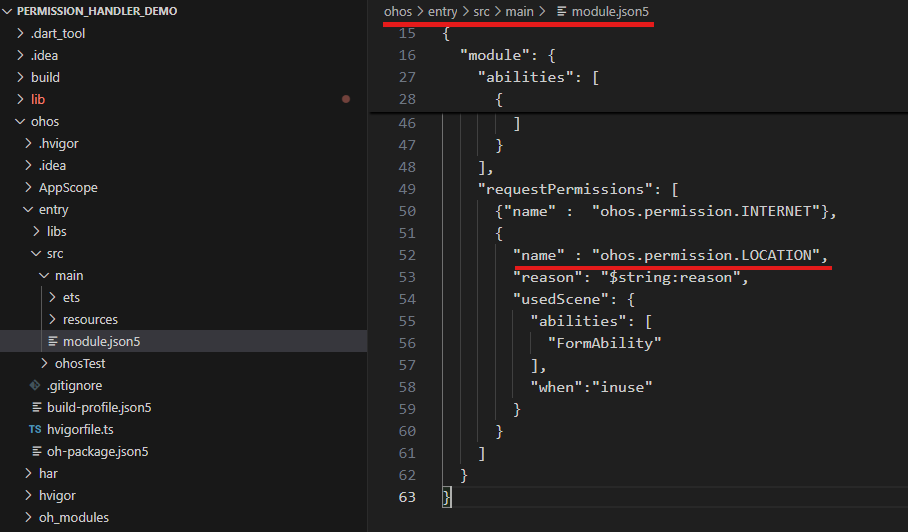Image resolution: width=908 pixels, height=532 pixels.
Task: Expand the resources folder chevron
Action: point(53,320)
